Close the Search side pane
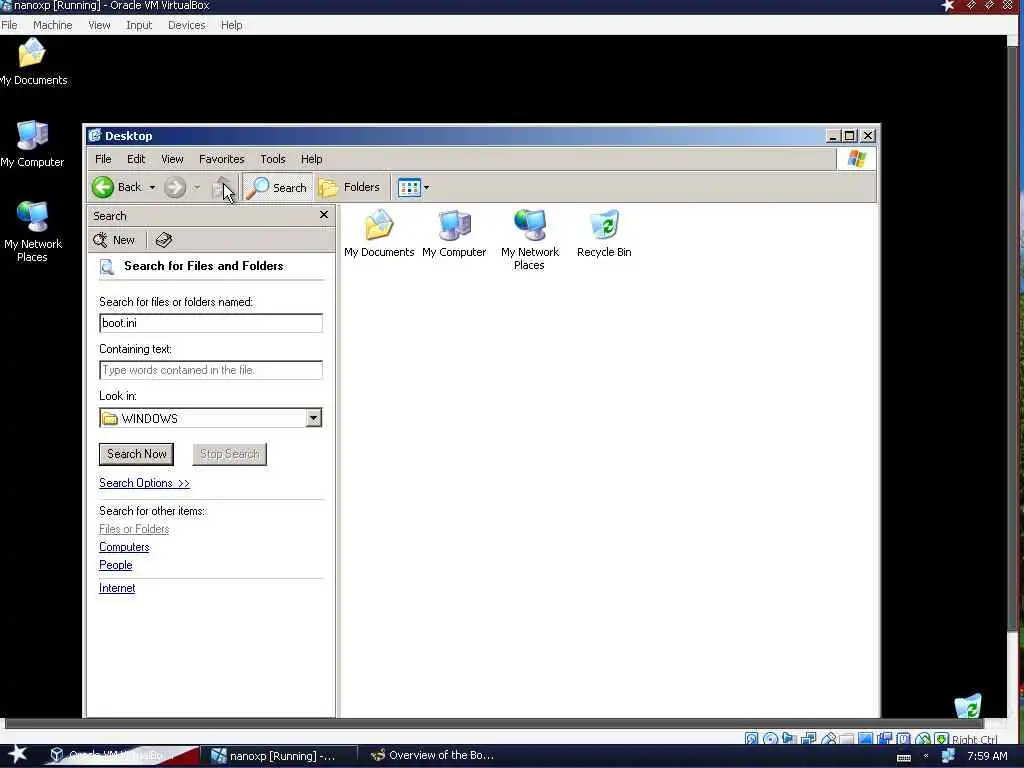 (x=323, y=215)
